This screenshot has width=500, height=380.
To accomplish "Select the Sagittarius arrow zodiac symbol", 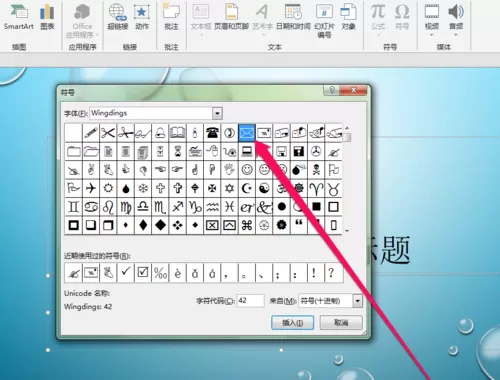I will tap(178, 207).
